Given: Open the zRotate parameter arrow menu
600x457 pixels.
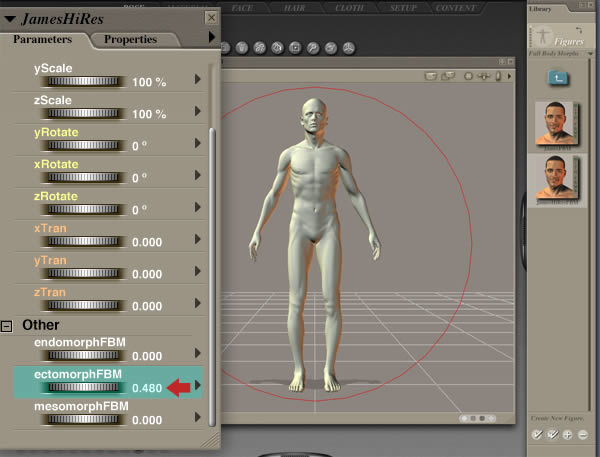Looking at the screenshot, I should 197,207.
